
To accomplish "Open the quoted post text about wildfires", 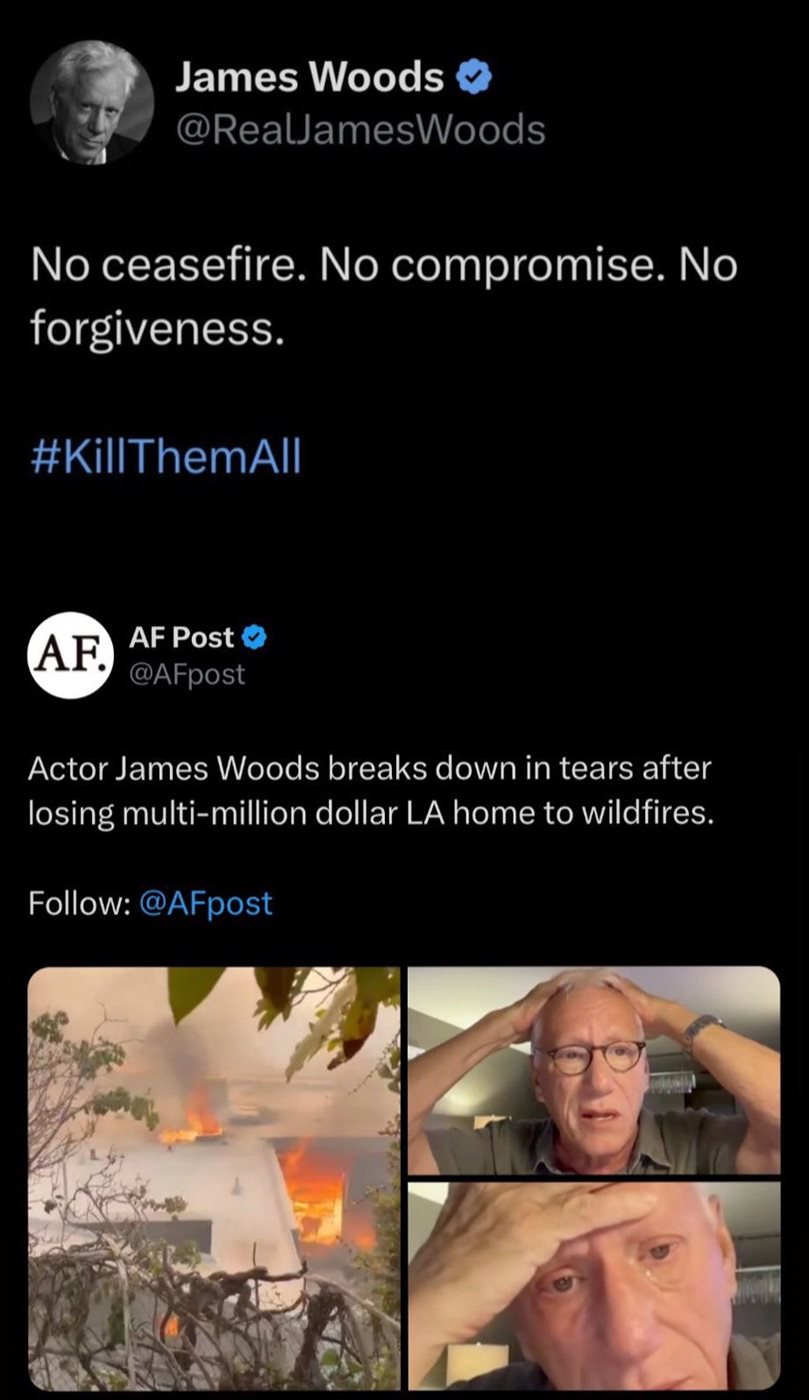I will point(371,791).
